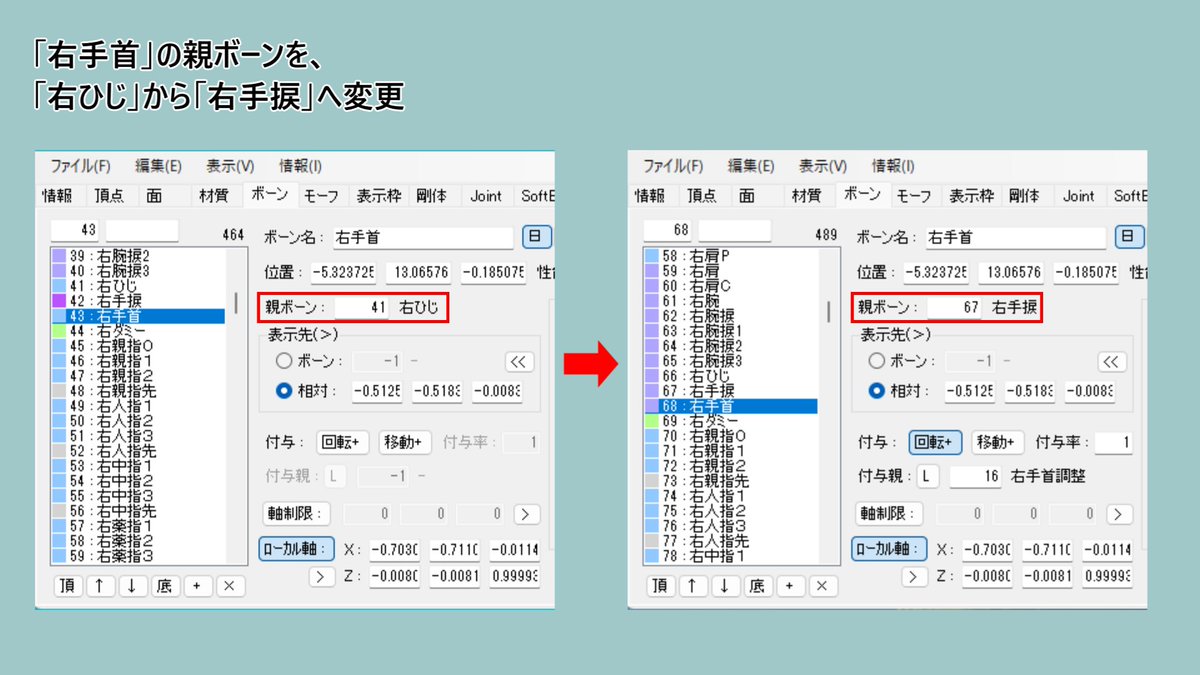Click 親ボーン index field showing 67
This screenshot has width=1200, height=675.
(954, 308)
